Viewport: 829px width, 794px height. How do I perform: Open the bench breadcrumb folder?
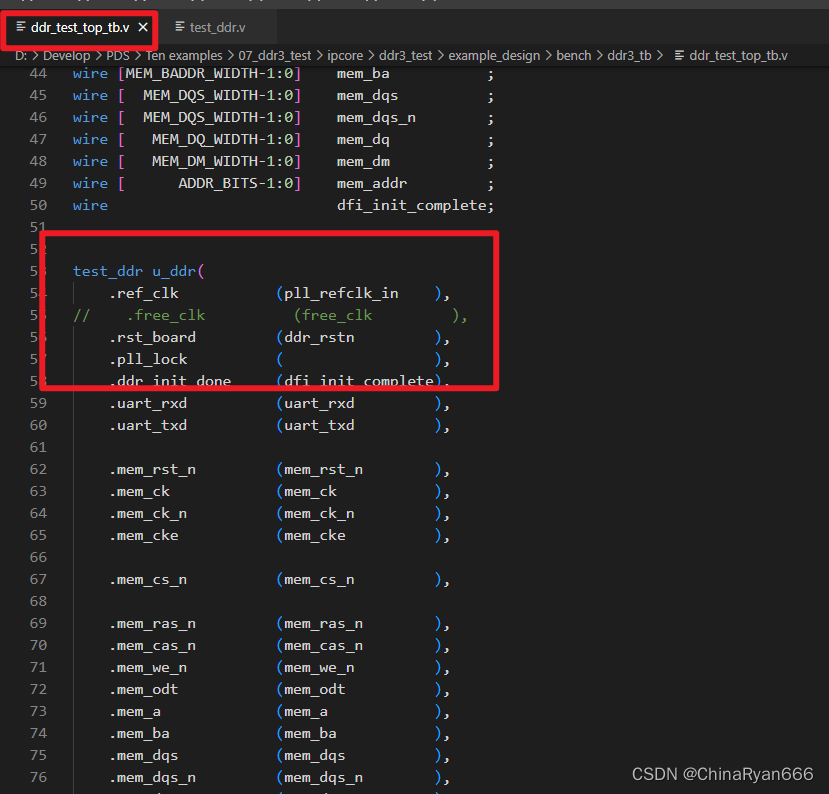click(573, 56)
